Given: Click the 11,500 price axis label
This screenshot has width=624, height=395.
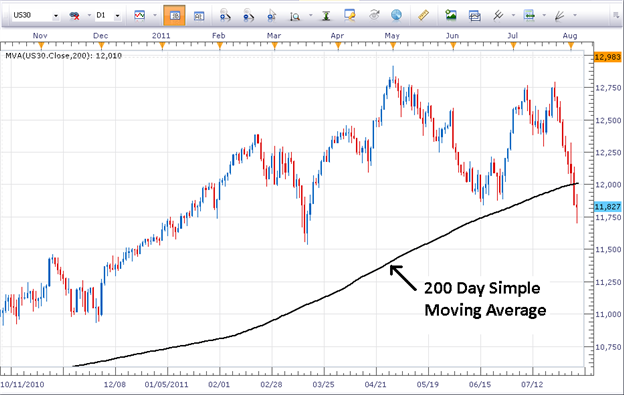Looking at the screenshot, I should point(608,249).
